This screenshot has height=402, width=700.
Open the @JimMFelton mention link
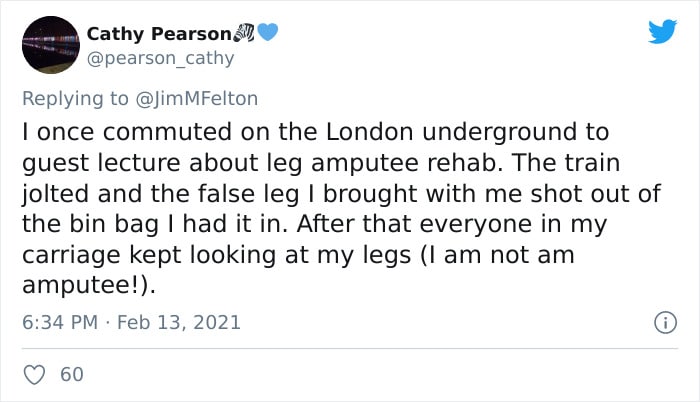coord(196,98)
